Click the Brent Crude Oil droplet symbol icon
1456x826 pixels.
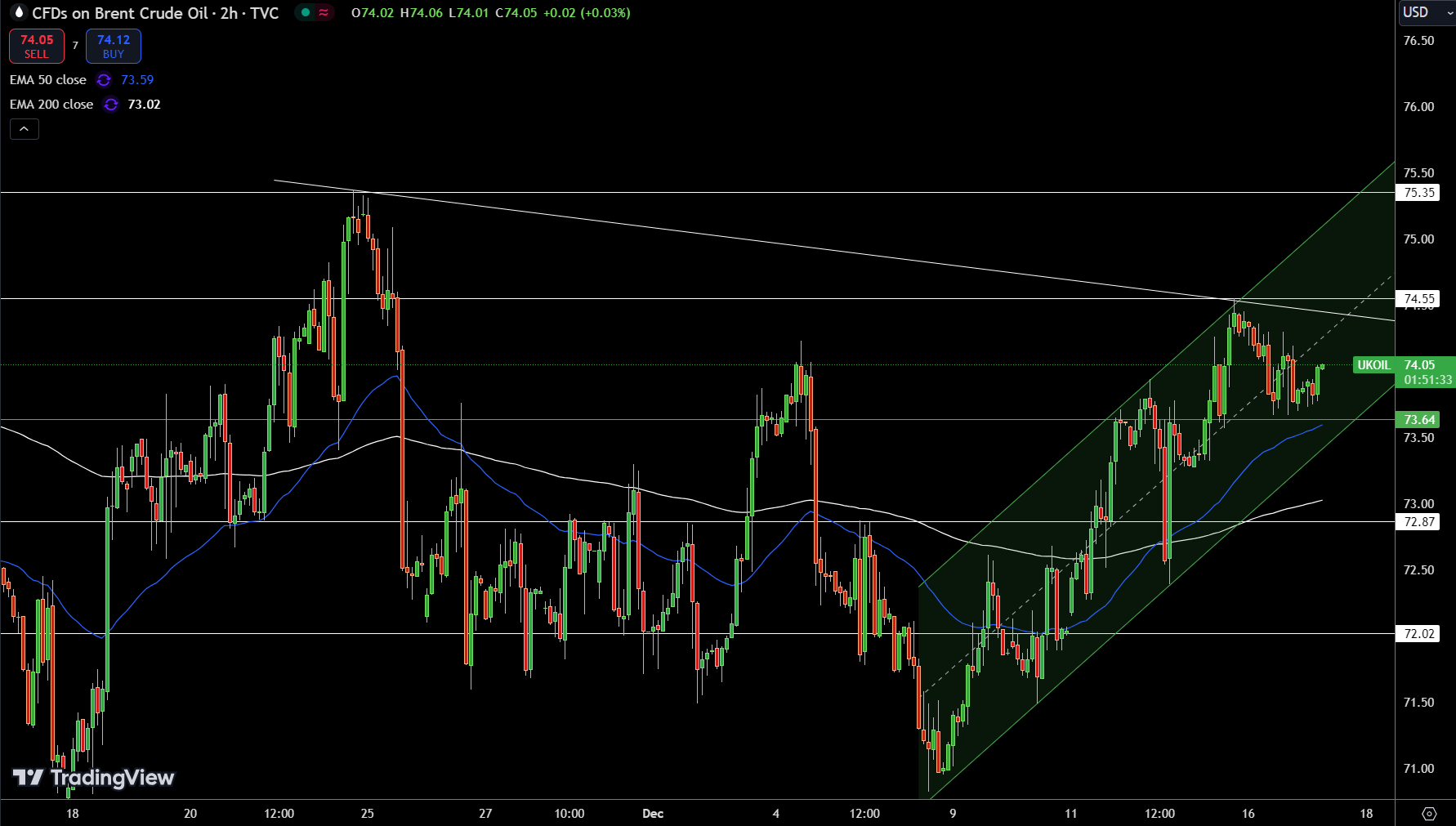pos(18,13)
